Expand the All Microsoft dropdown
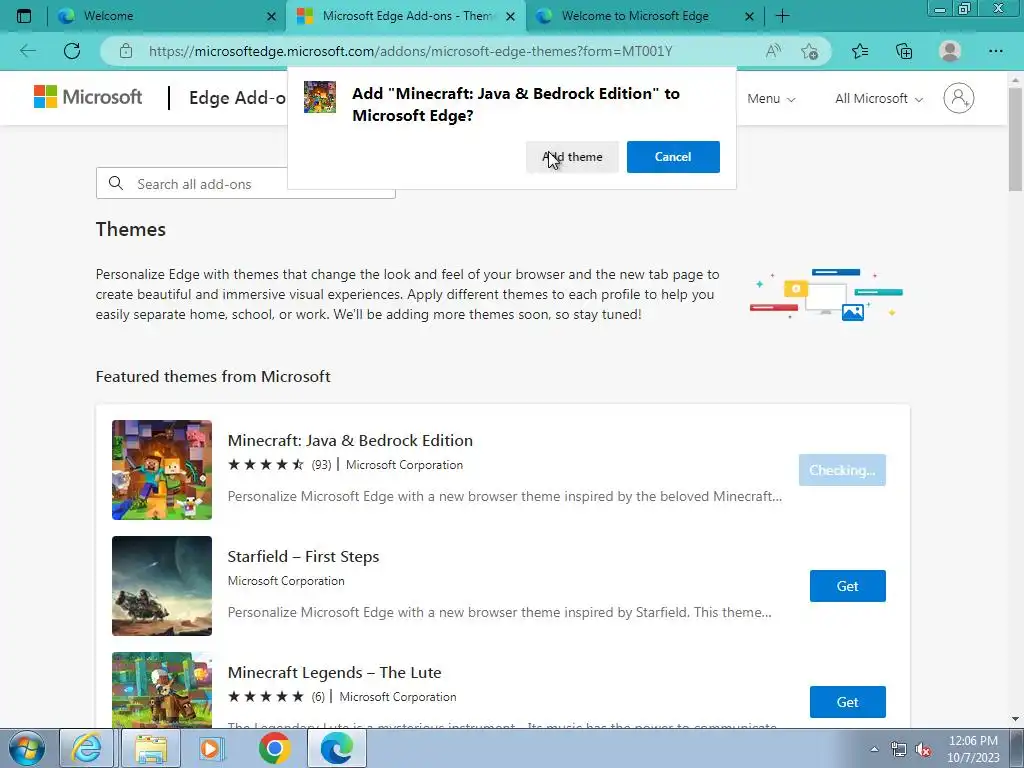 pos(879,99)
